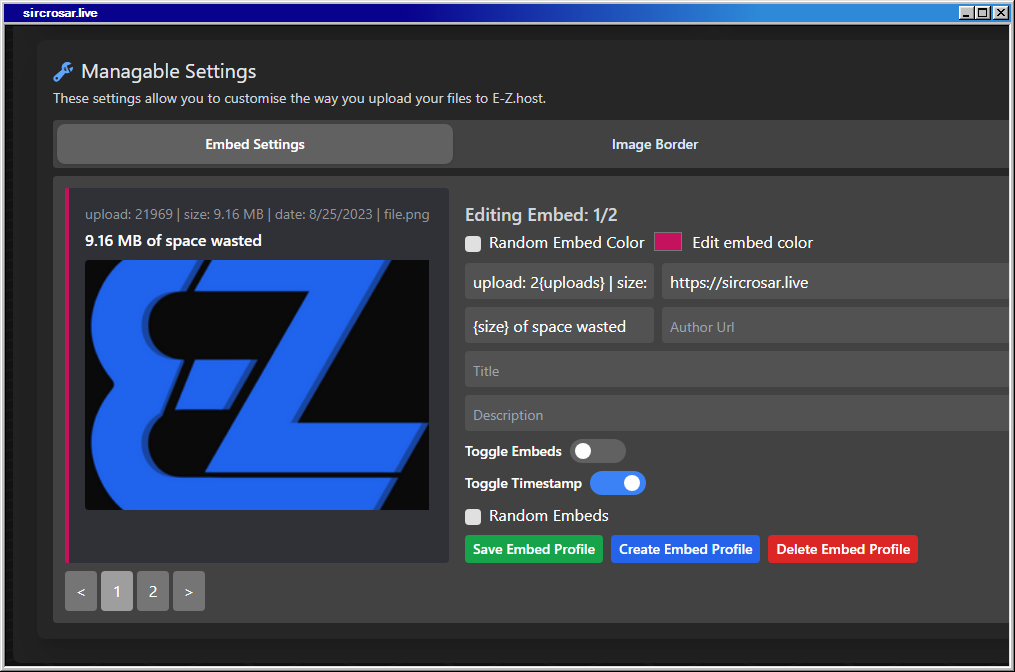The width and height of the screenshot is (1015, 672).
Task: Open the pink embed color swatch
Action: 668,242
